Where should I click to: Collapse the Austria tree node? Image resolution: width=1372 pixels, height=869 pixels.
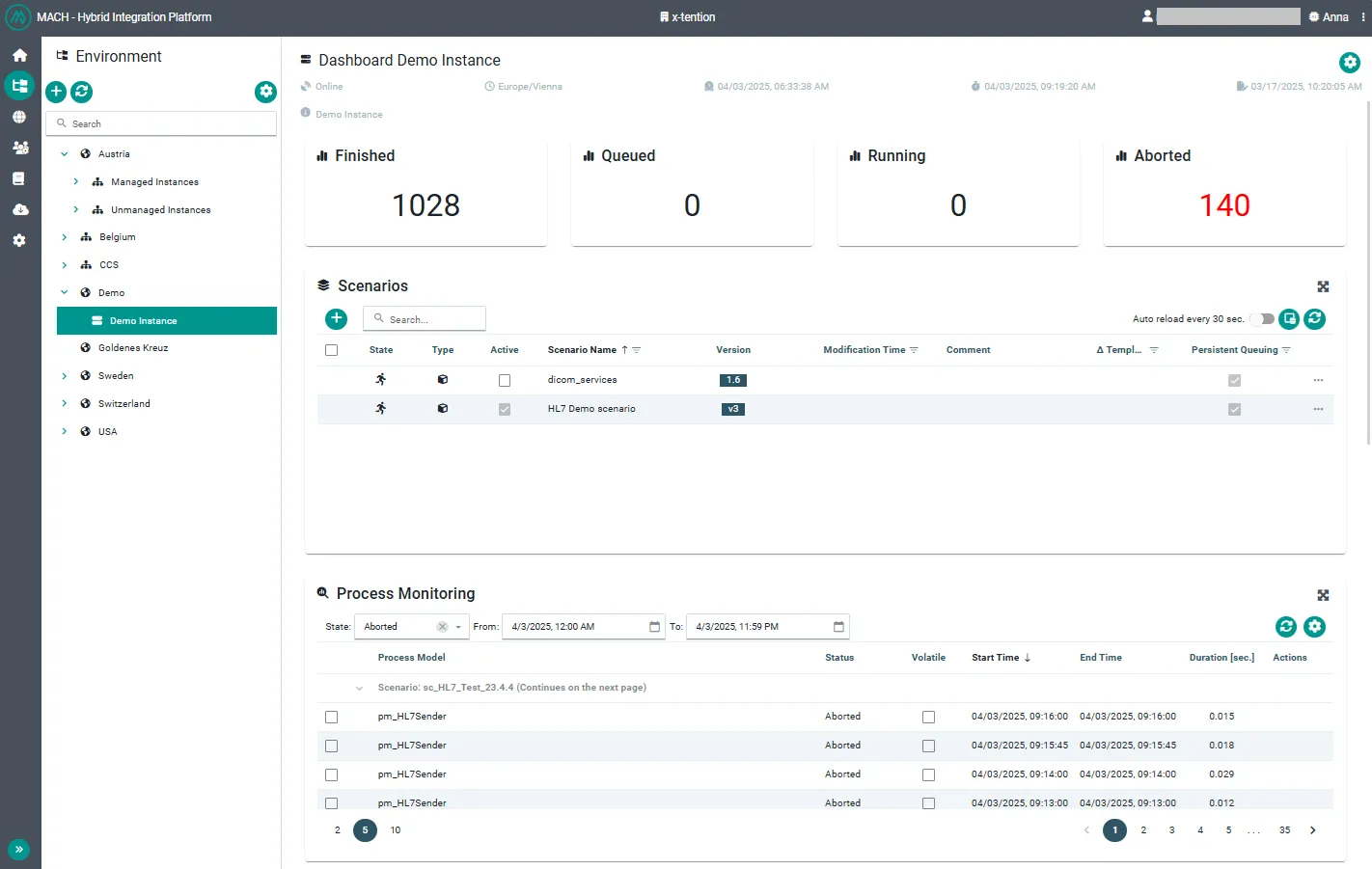pos(65,154)
